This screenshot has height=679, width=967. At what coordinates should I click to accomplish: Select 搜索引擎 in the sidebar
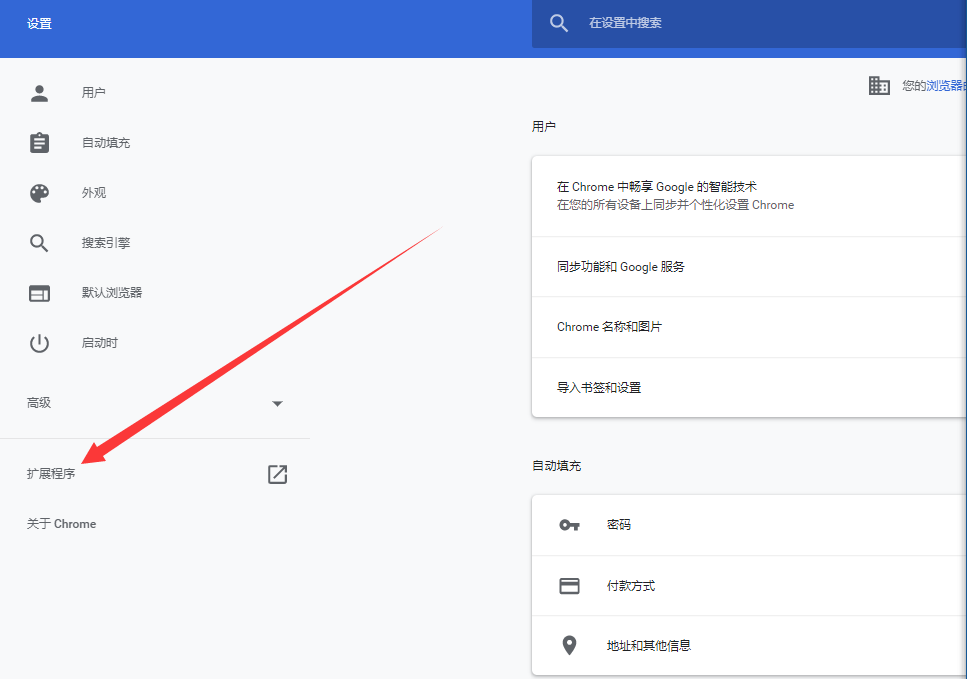[106, 243]
